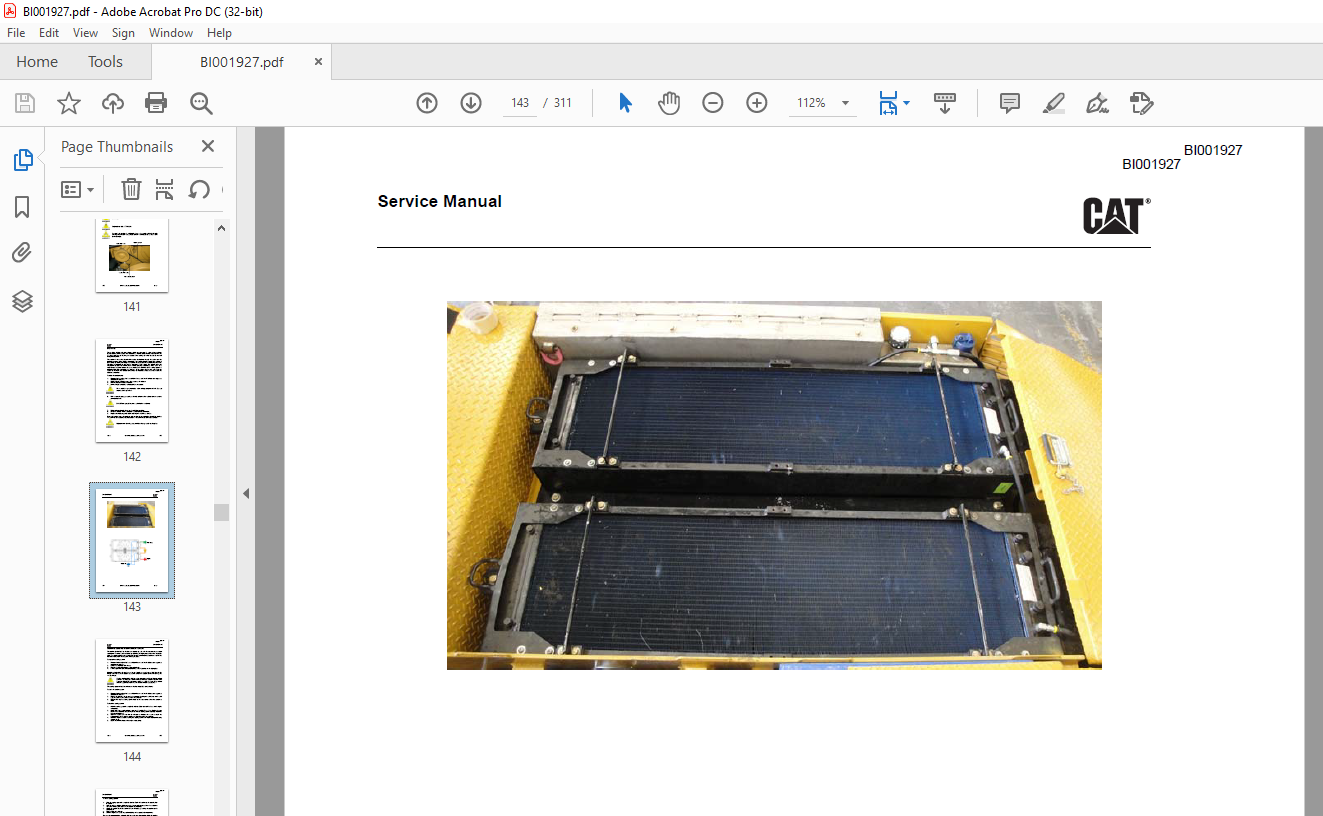This screenshot has height=816, width=1323.
Task: Delete selected page with trash icon
Action: point(131,189)
